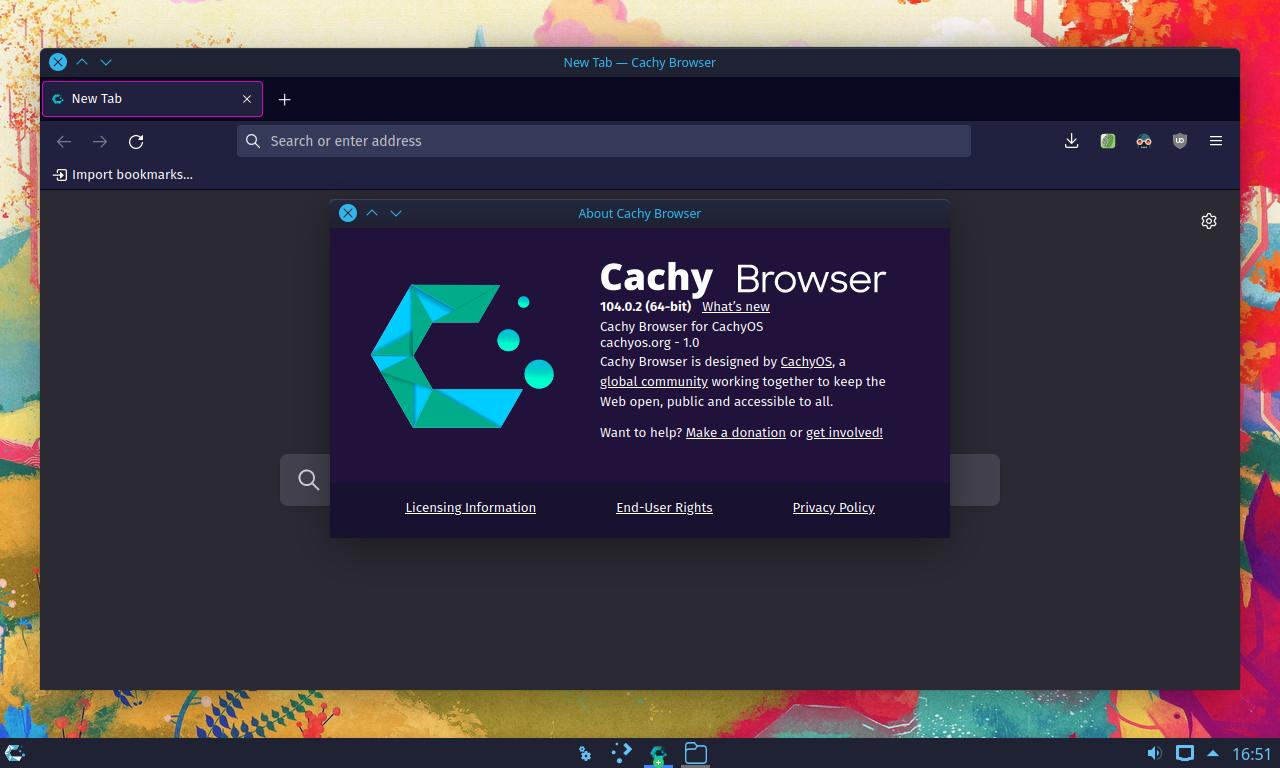Focus the Search or enter address bar
Viewport: 1280px width, 768px height.
coord(604,141)
